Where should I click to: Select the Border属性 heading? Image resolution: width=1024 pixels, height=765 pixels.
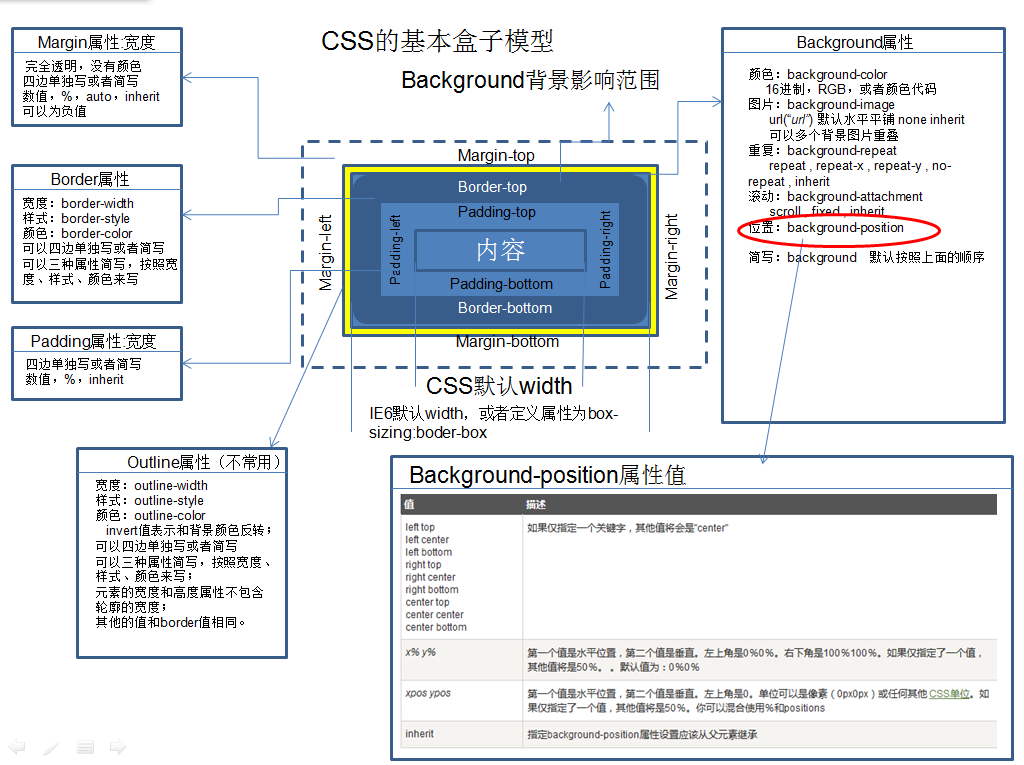click(96, 178)
